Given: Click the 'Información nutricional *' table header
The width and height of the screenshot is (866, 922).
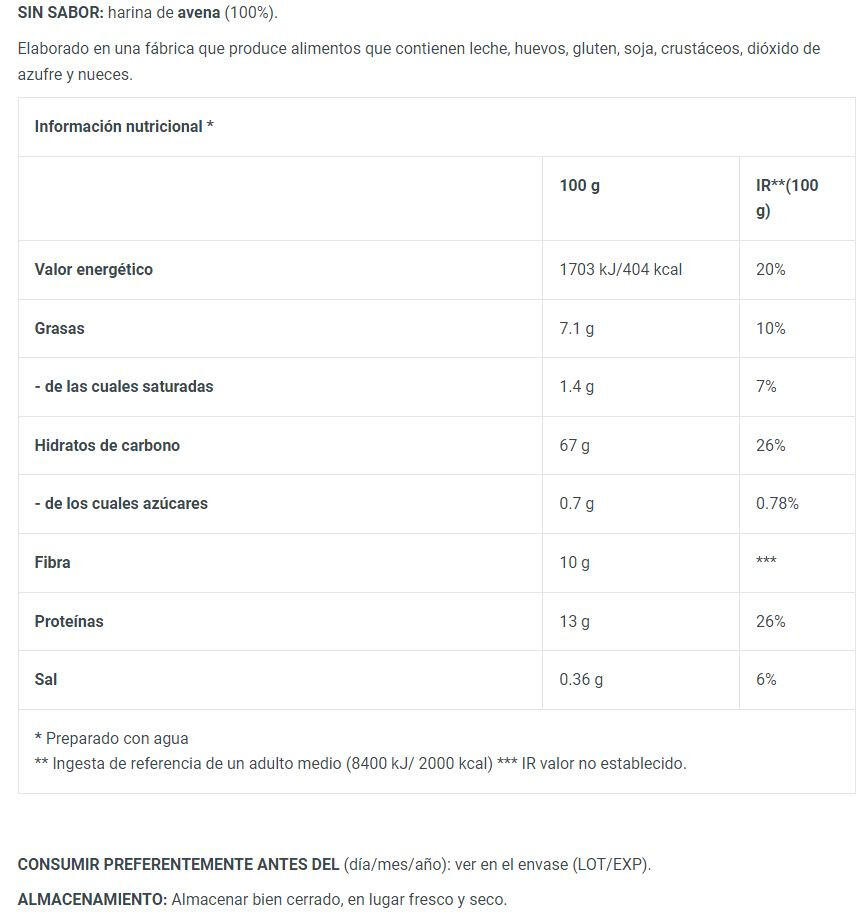Looking at the screenshot, I should [x=124, y=127].
